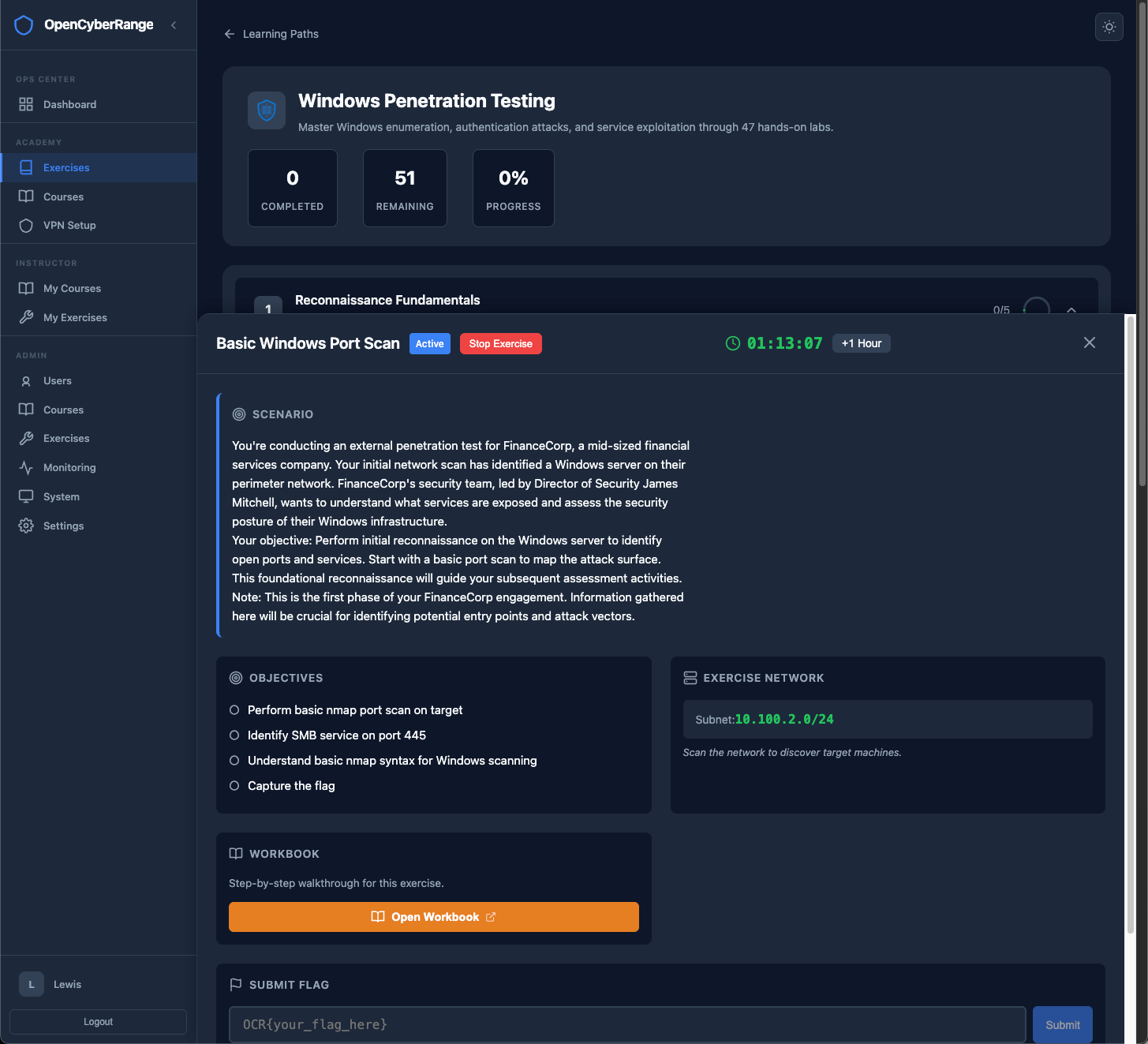The image size is (1148, 1044).
Task: Mark 'Perform basic nmap port scan' objective circle
Action: 234,710
